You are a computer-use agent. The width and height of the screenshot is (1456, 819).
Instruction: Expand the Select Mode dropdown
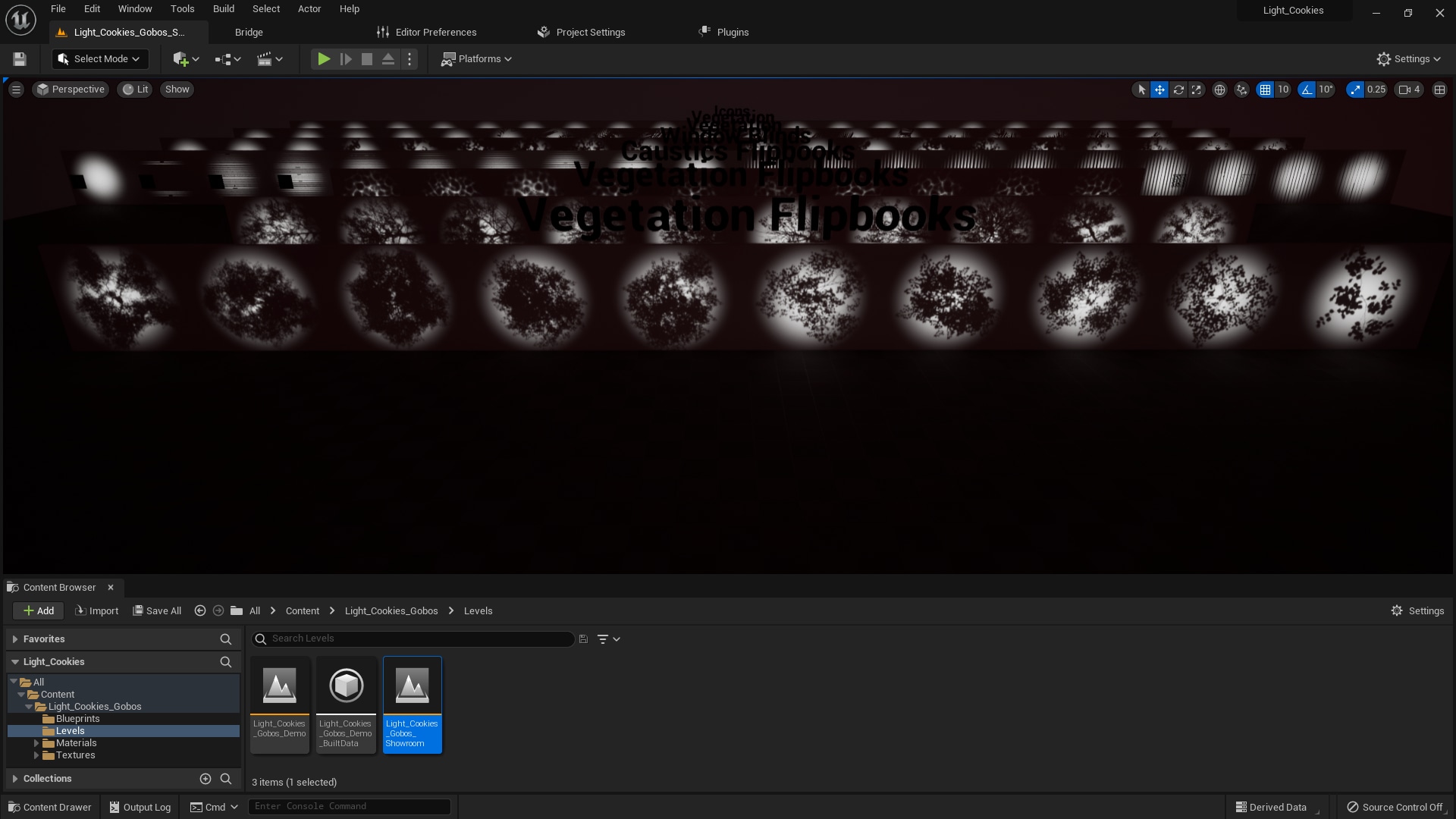[x=99, y=58]
